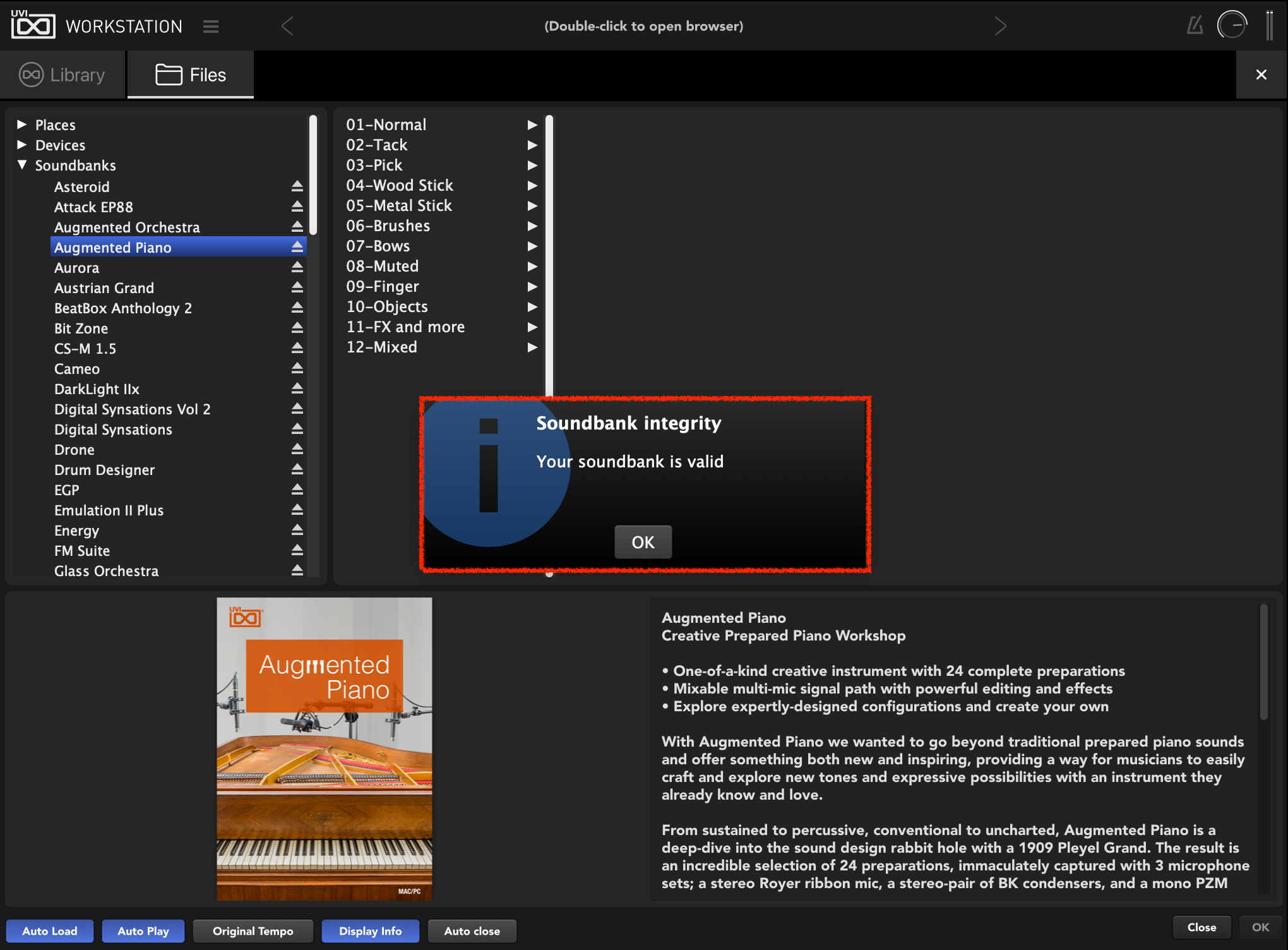This screenshot has height=950, width=1288.
Task: Eject the Drum Designer soundbank
Action: (x=297, y=469)
